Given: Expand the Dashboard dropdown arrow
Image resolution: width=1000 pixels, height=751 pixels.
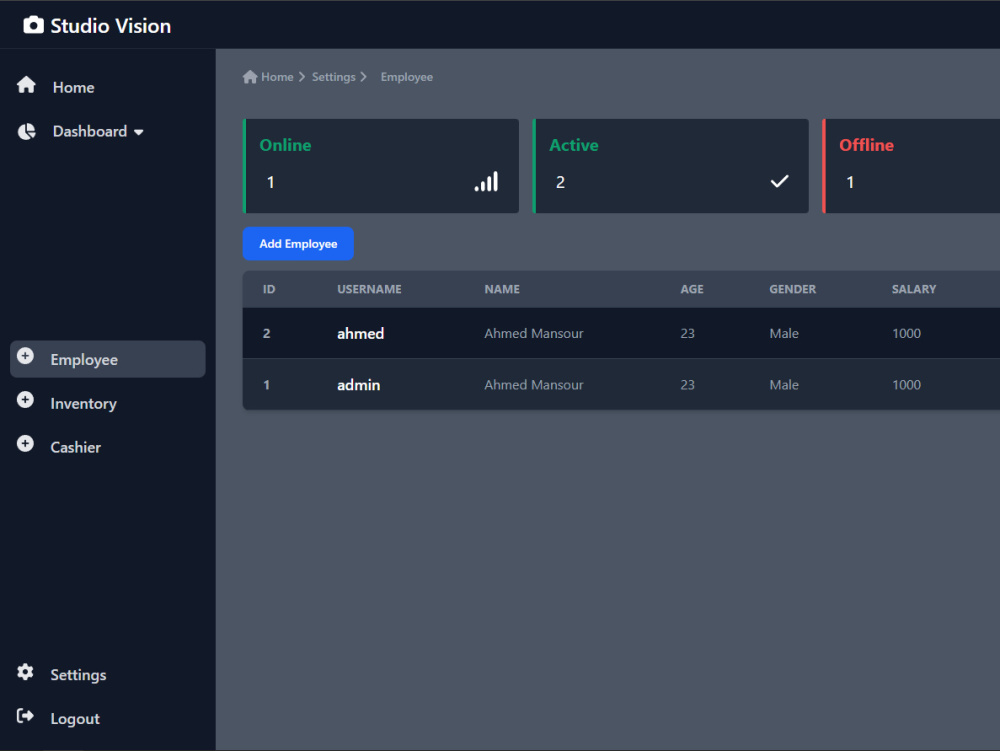Looking at the screenshot, I should click(138, 132).
